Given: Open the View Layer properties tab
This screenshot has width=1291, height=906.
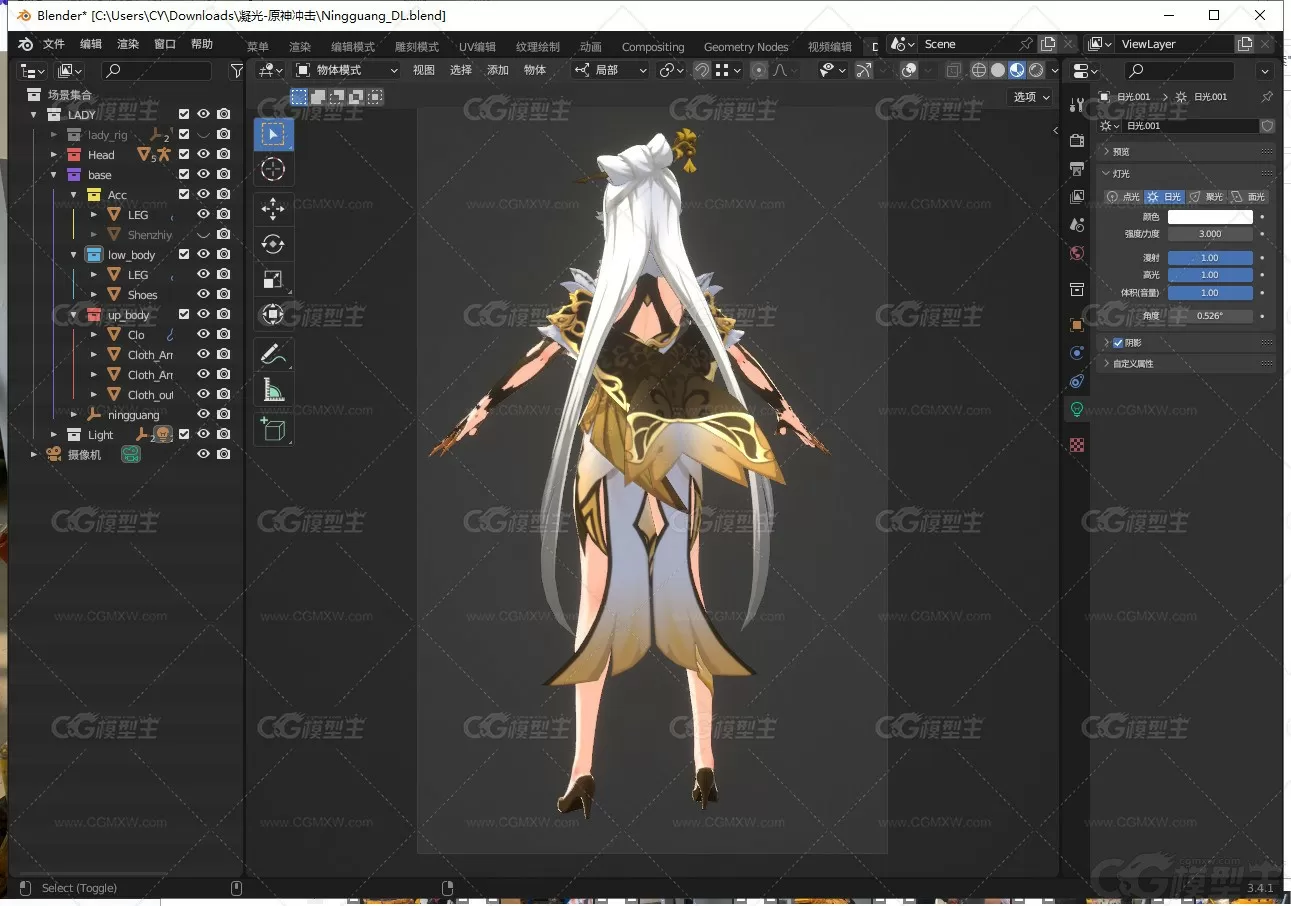Looking at the screenshot, I should 1077,197.
